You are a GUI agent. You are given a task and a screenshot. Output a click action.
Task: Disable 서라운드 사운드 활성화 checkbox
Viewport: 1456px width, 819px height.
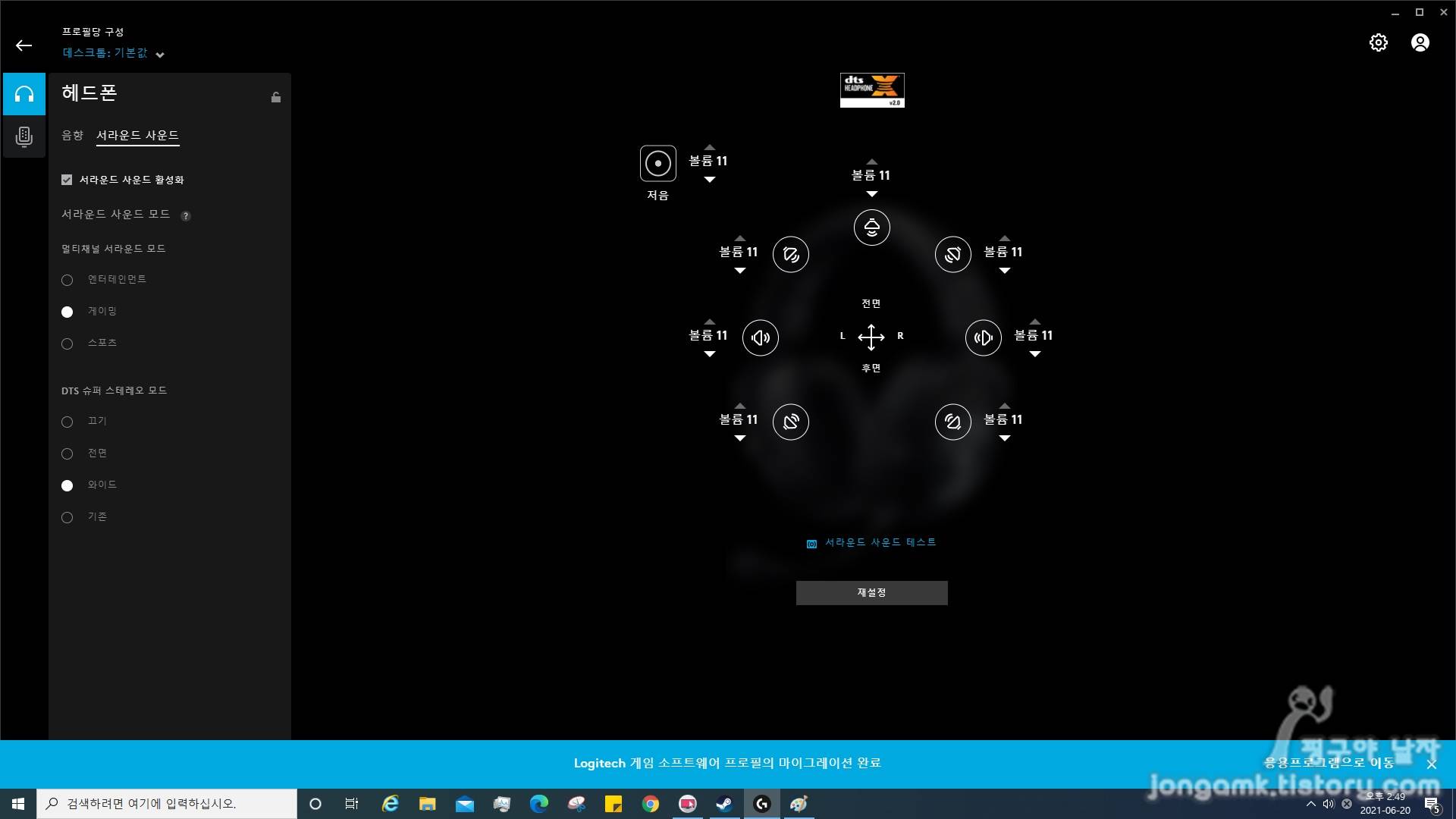67,180
